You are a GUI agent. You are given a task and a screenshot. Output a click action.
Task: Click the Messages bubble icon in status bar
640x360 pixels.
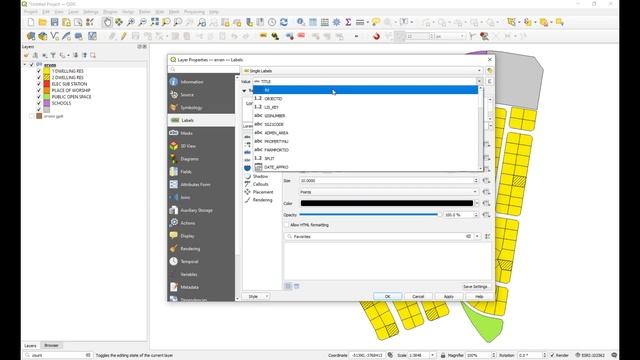pos(614,355)
